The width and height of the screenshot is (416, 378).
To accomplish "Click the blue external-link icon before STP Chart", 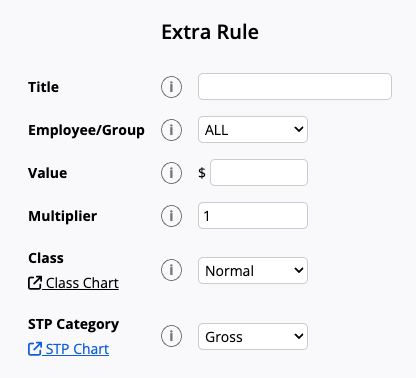I will [35, 349].
